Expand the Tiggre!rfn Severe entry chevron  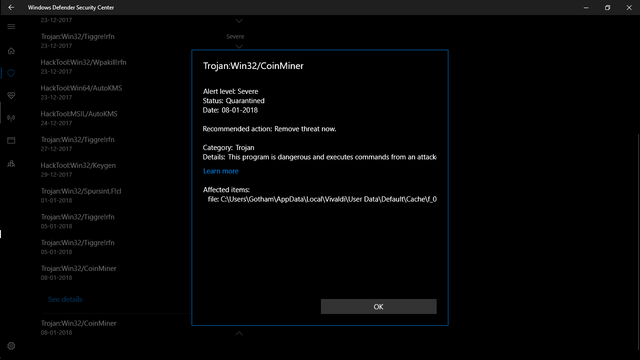pos(239,46)
